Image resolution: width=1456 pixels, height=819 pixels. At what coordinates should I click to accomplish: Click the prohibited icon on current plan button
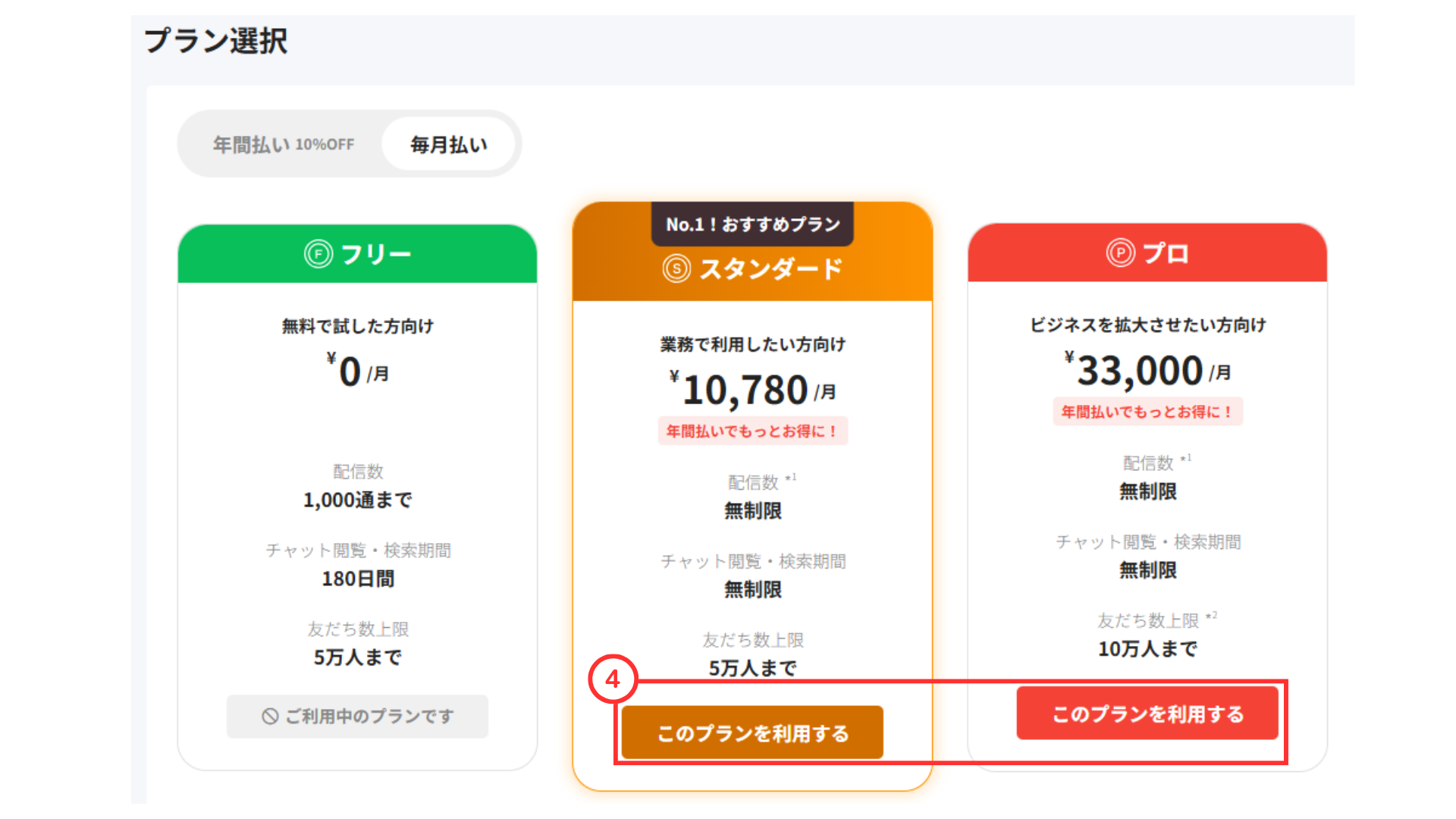pos(270,716)
